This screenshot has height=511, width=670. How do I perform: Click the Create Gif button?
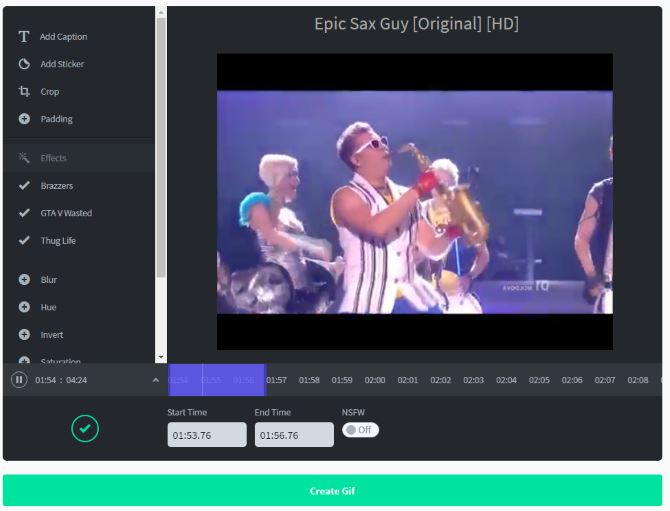pyautogui.click(x=332, y=490)
